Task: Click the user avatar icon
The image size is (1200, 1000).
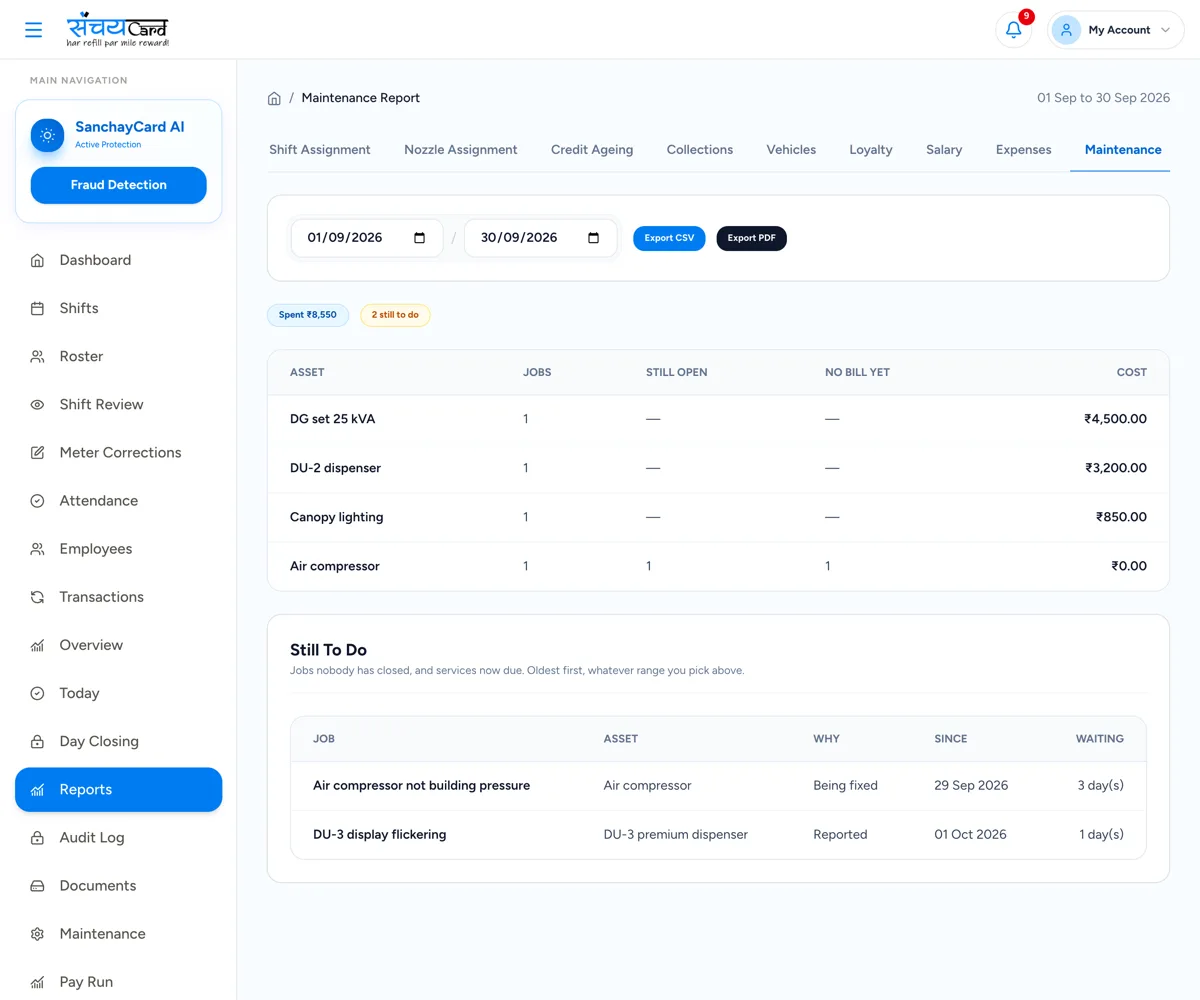Action: [x=1066, y=30]
